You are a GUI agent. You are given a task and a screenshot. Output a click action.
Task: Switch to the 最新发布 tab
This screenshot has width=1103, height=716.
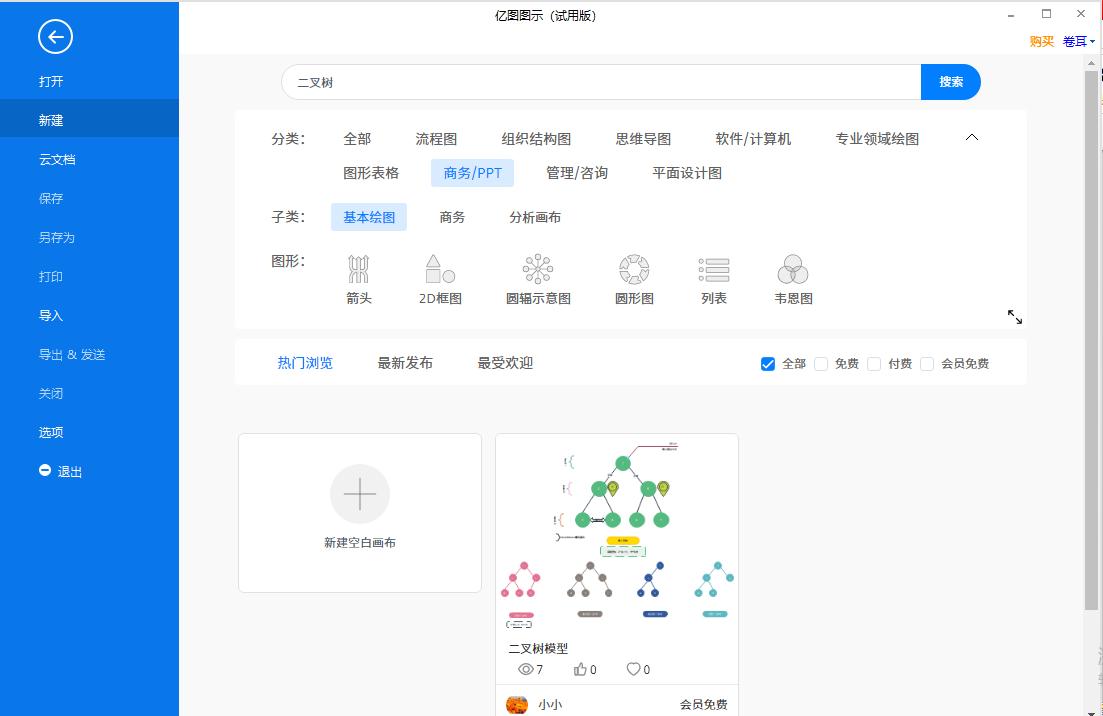click(x=405, y=363)
